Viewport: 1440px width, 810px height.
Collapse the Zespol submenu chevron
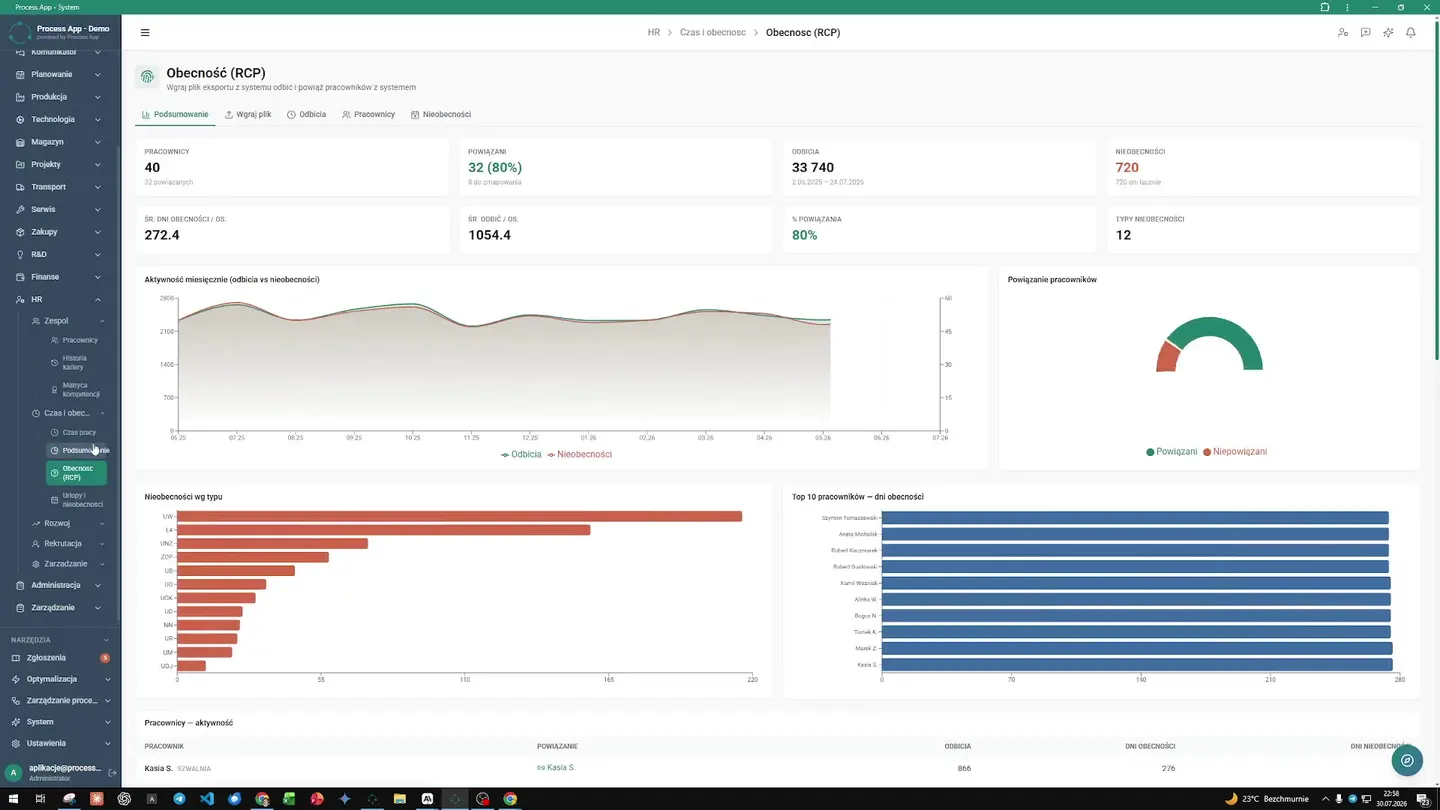102,321
